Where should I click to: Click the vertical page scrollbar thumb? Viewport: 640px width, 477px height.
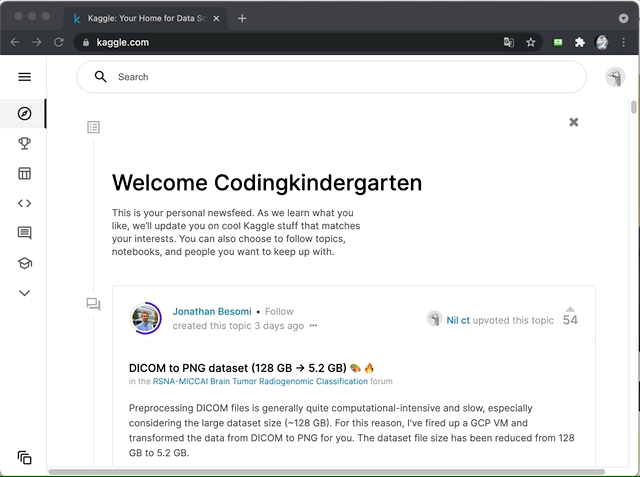(633, 107)
